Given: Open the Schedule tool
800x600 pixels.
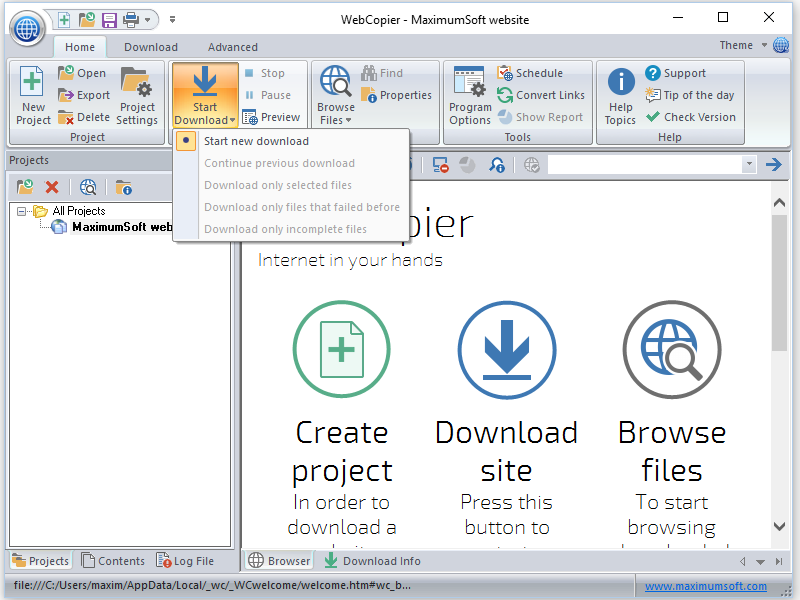Looking at the screenshot, I should point(530,73).
